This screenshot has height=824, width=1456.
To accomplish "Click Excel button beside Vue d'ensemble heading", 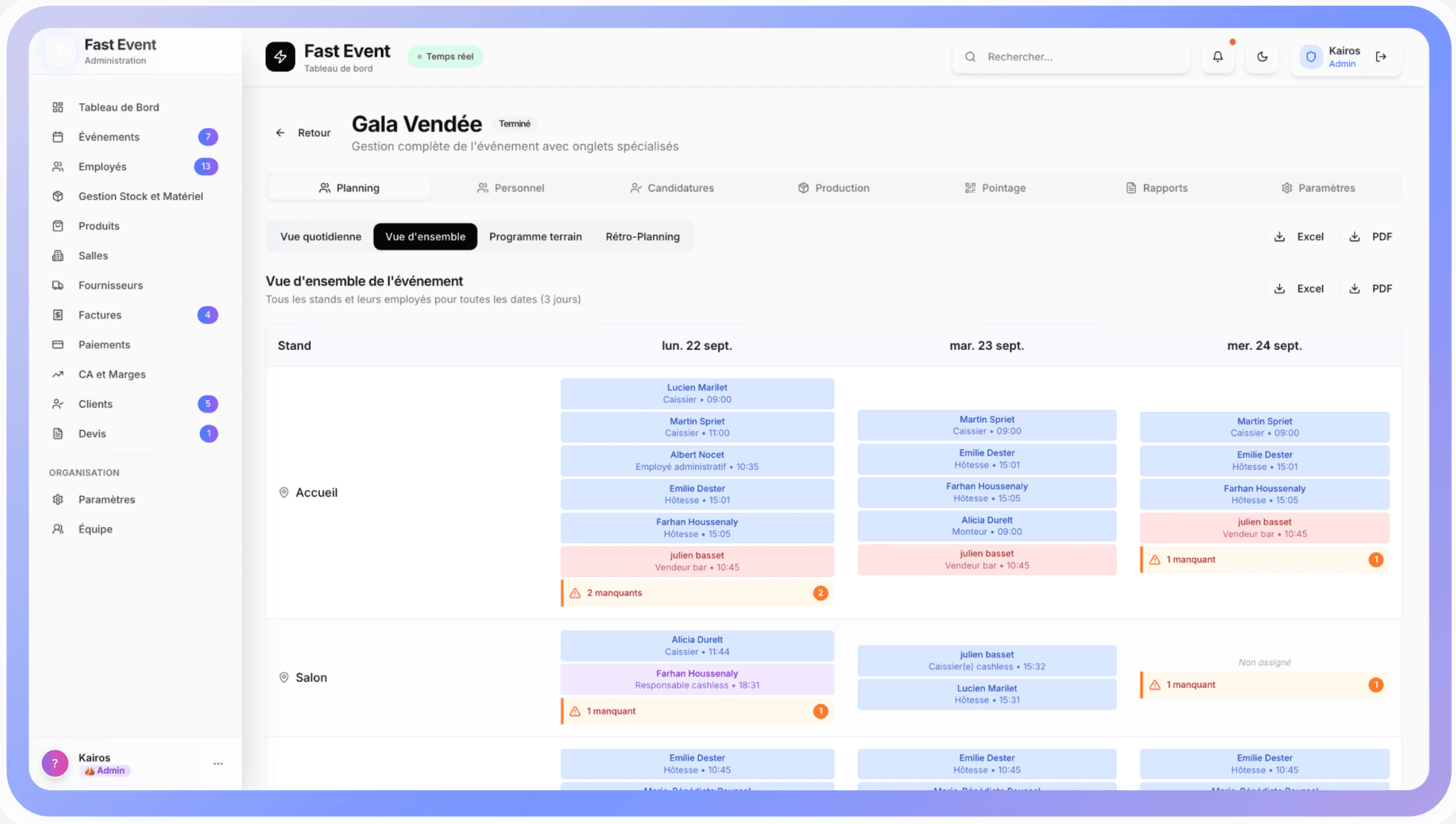I will (1298, 288).
